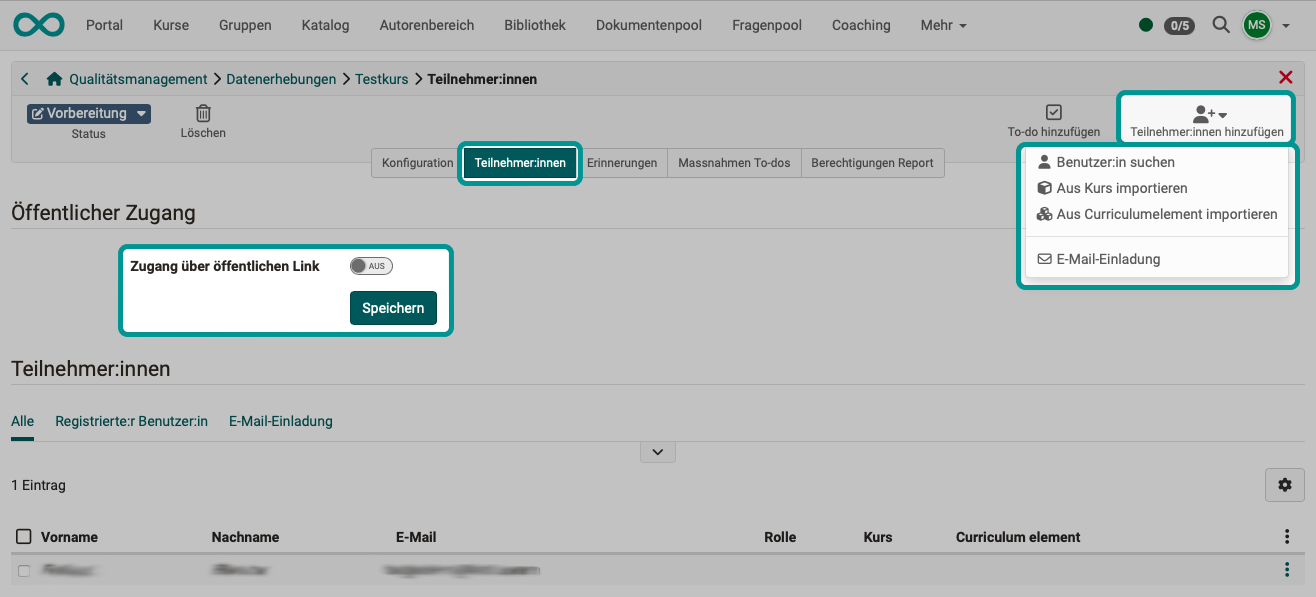
Task: Open the three-dot menu in table header
Action: [x=1286, y=536]
